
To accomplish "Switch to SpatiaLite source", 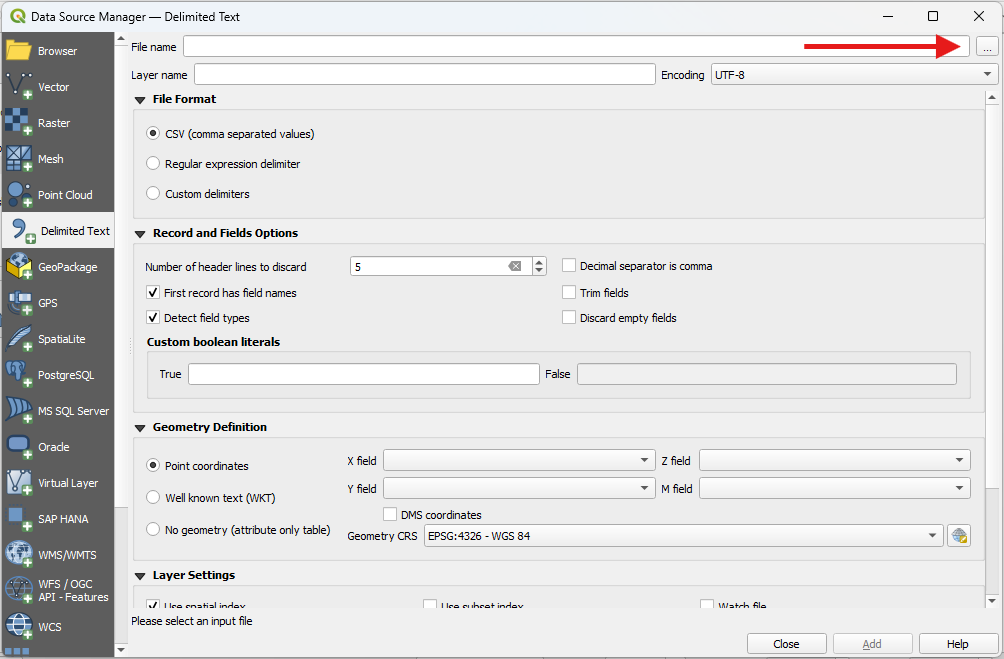I will pos(58,338).
